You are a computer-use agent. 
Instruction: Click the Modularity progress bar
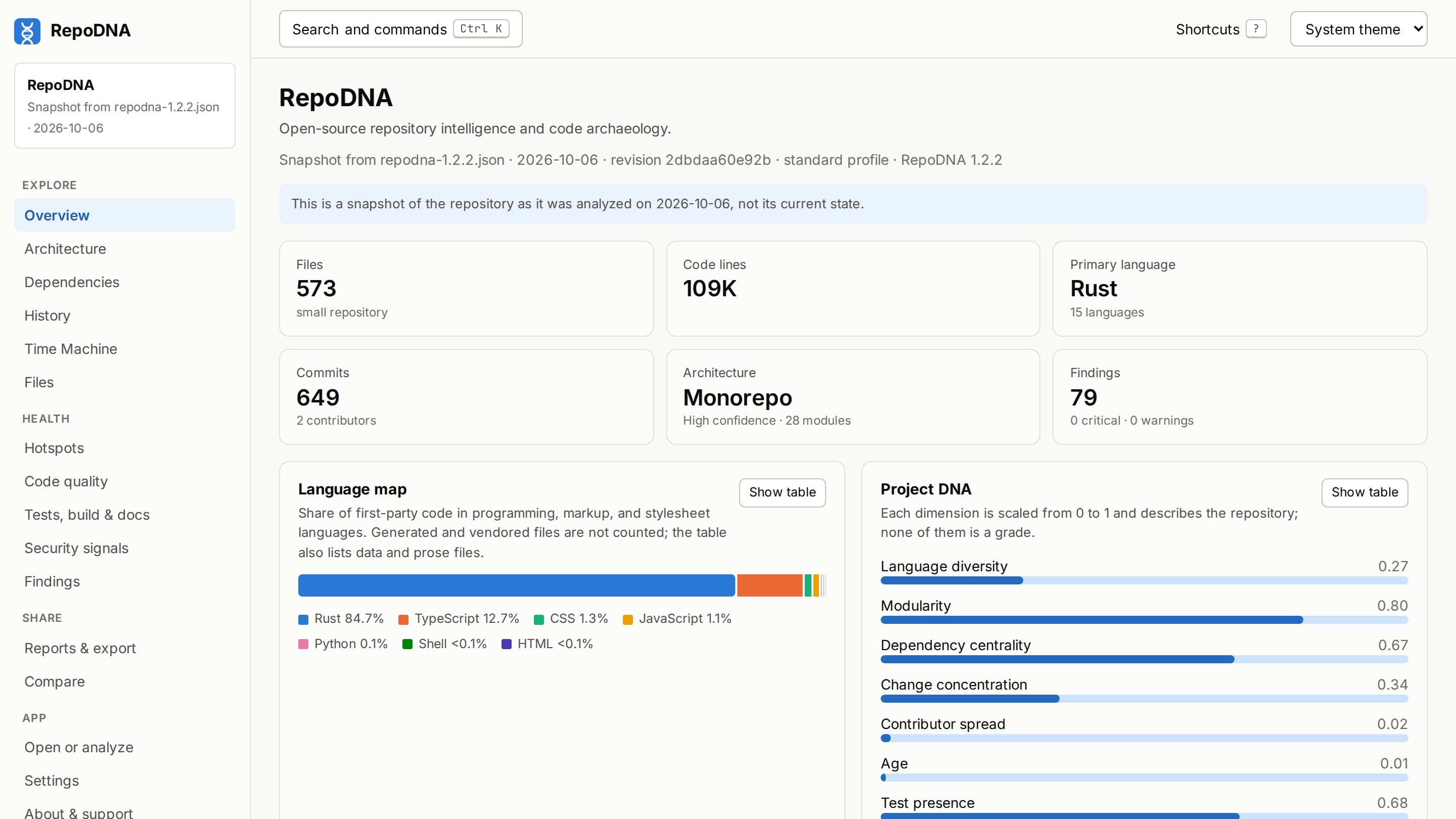1144,620
